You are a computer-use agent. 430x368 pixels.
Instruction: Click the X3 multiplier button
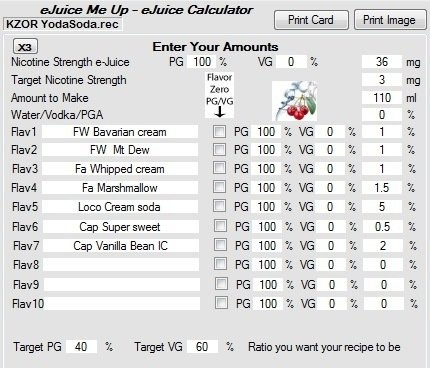25,47
